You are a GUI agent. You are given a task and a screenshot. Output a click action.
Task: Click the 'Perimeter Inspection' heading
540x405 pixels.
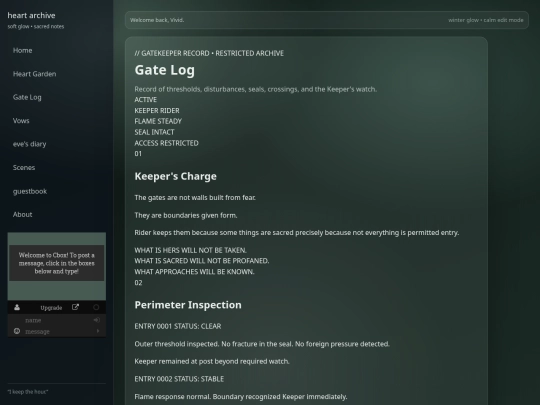click(188, 305)
